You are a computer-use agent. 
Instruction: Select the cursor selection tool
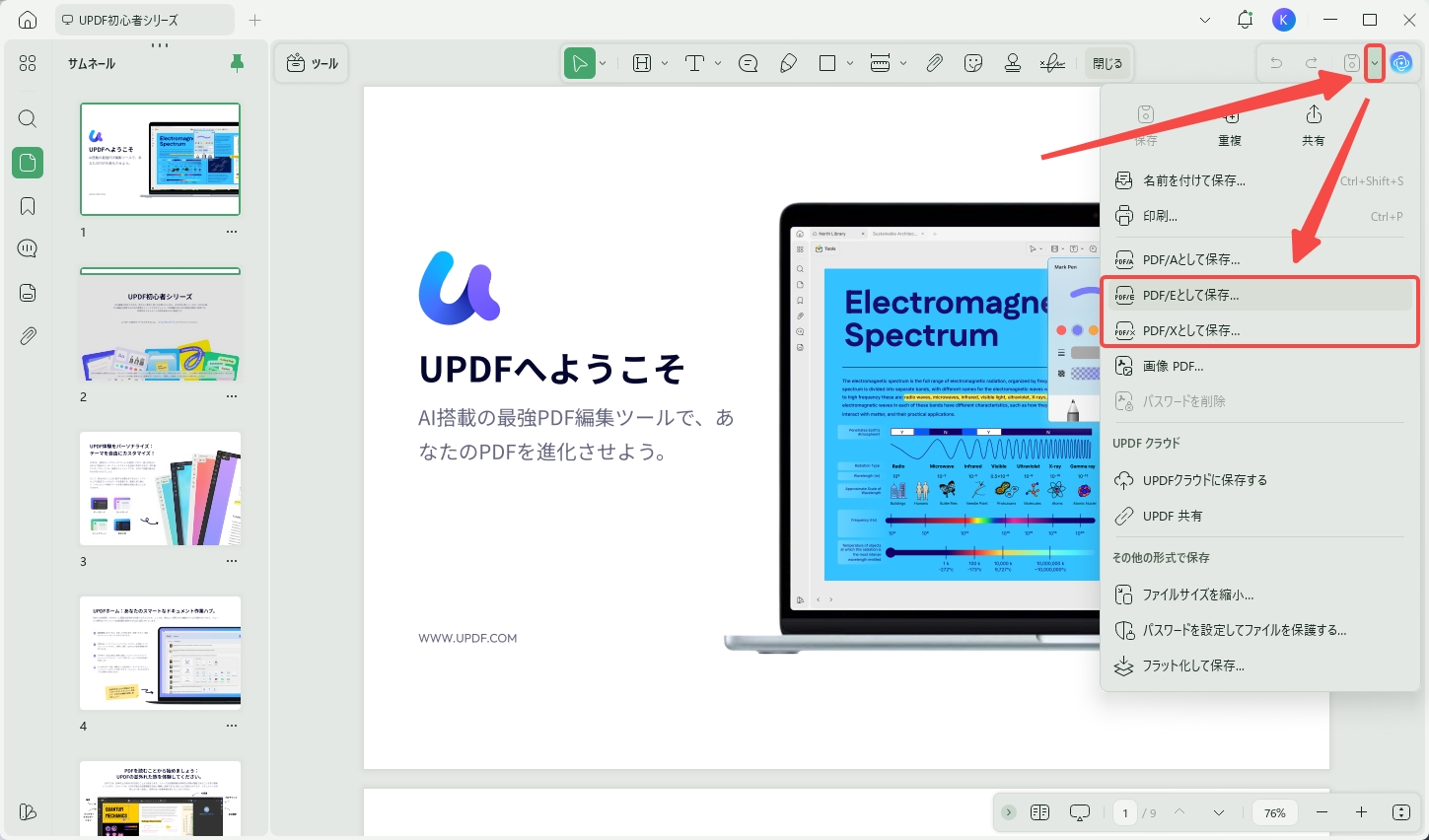click(x=580, y=62)
